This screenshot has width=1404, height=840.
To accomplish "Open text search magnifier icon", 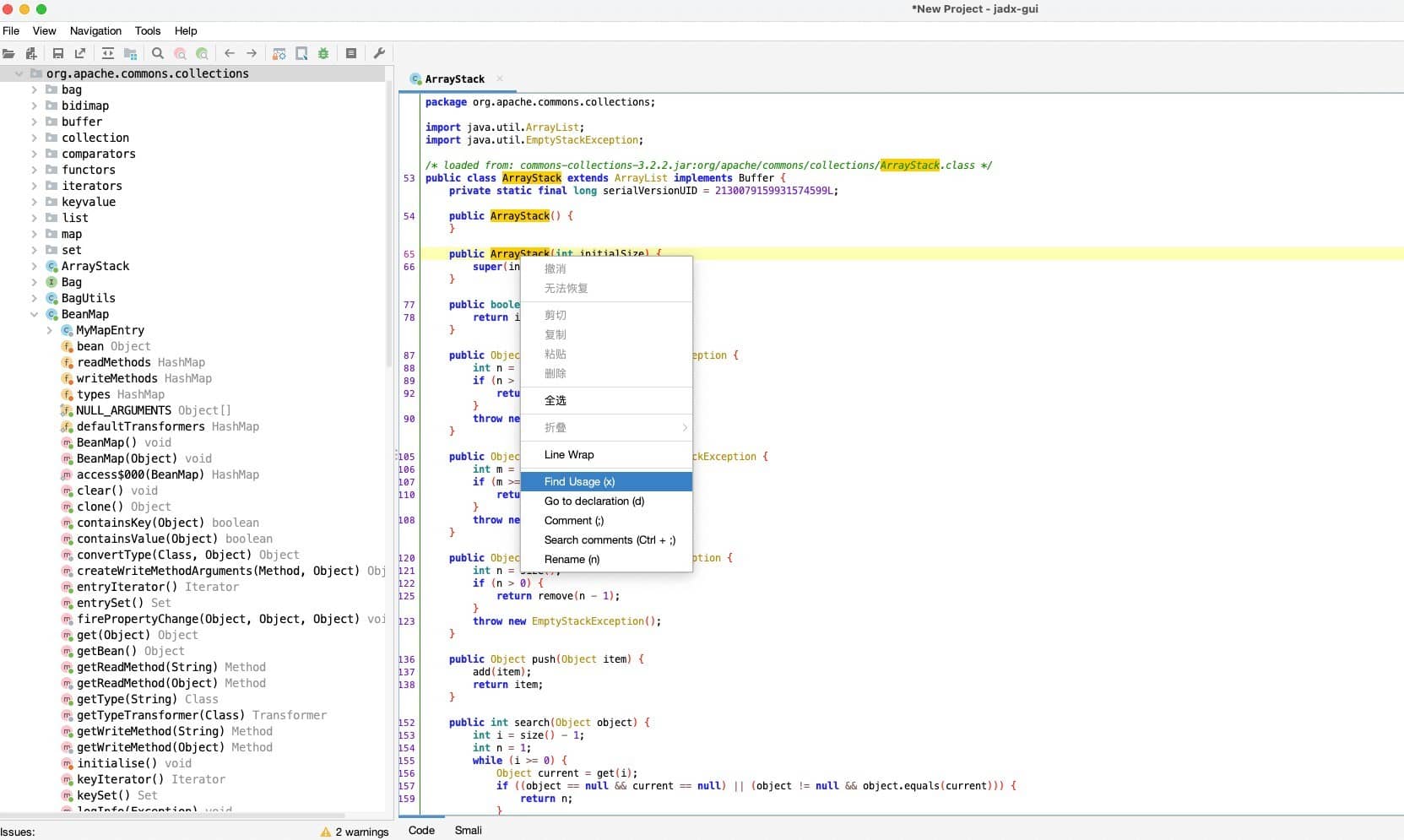I will click(158, 53).
